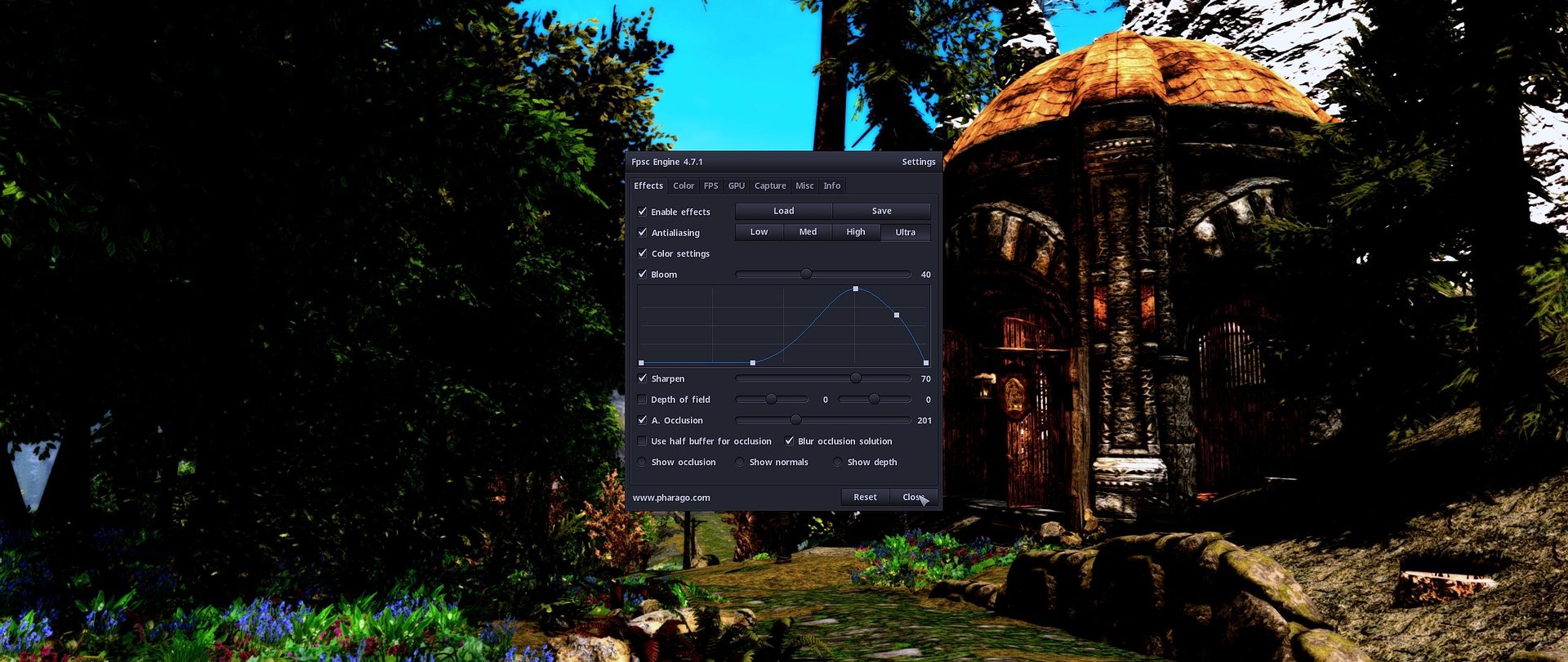
Task: Uncheck Blur occlusion solution
Action: [790, 441]
